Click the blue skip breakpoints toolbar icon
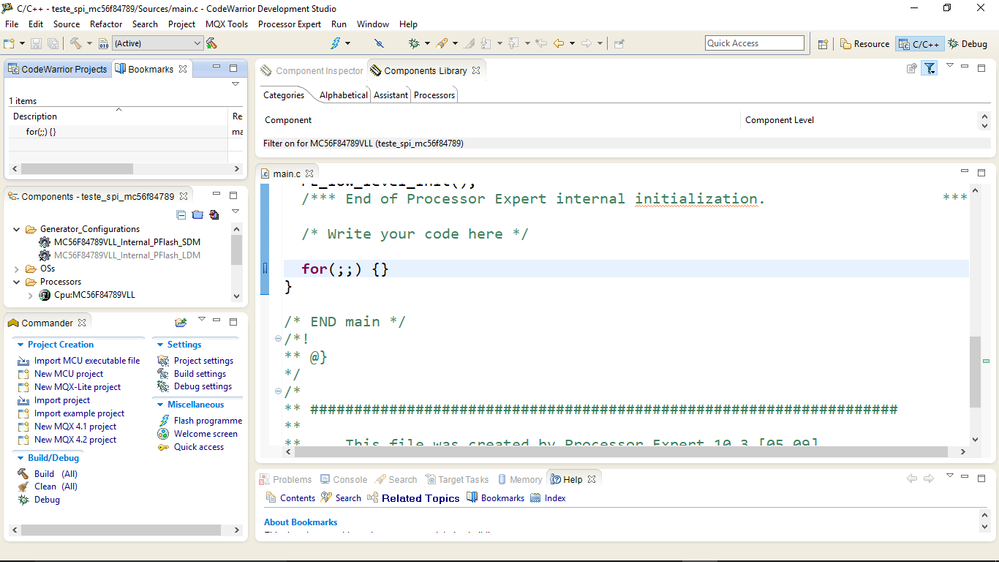The height and width of the screenshot is (562, 999). 379,43
